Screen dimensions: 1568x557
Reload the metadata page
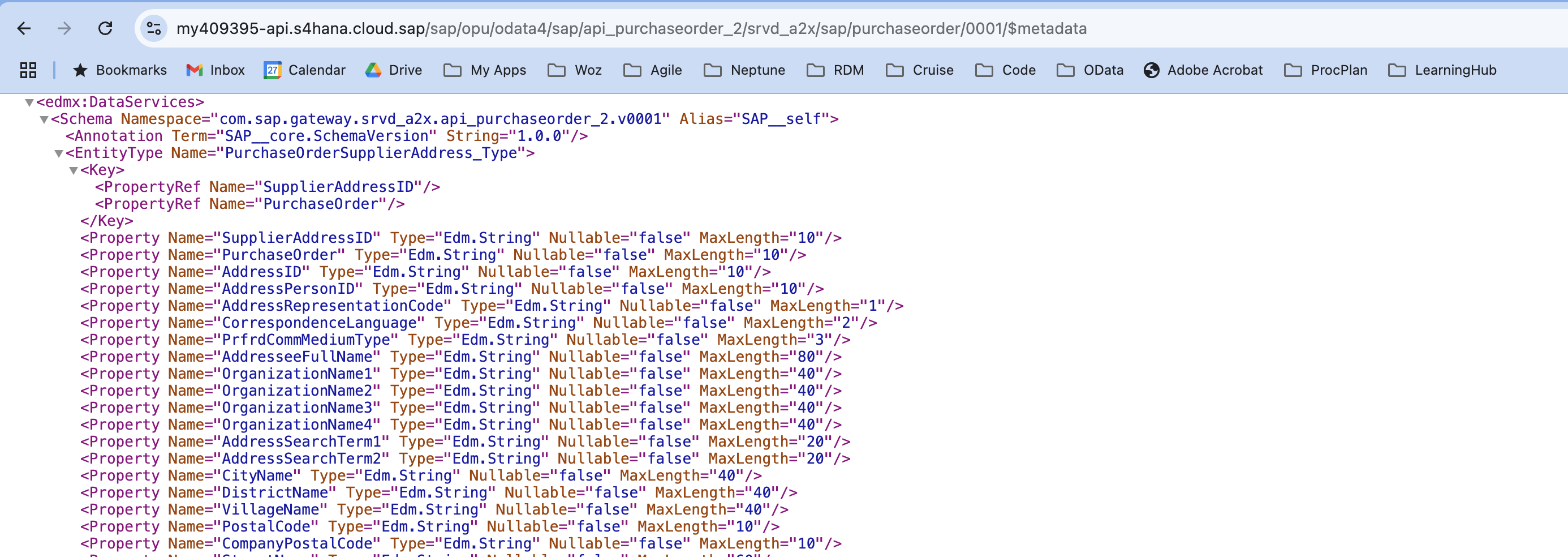tap(105, 29)
